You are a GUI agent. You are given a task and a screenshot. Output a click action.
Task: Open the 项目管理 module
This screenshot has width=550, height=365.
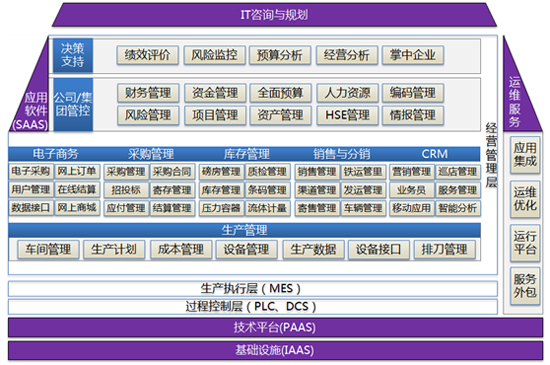coord(215,115)
